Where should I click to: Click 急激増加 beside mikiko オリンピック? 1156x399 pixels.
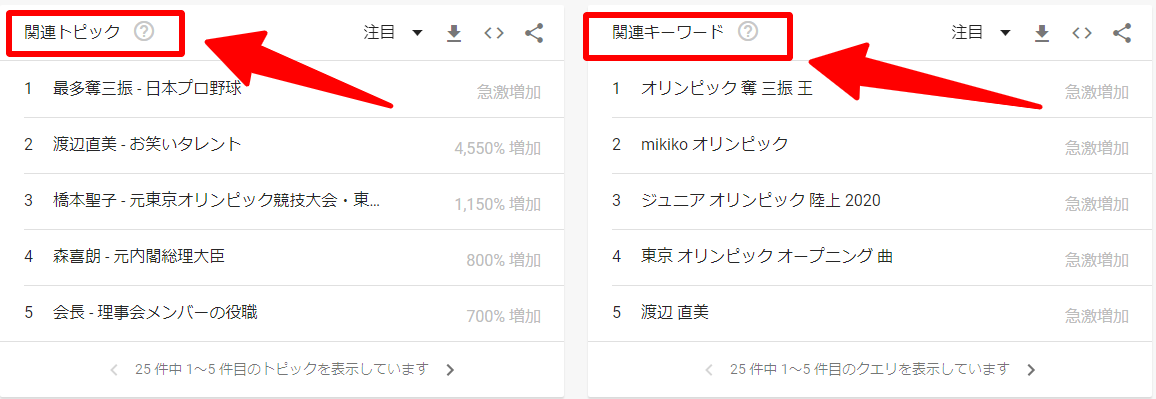click(1097, 148)
